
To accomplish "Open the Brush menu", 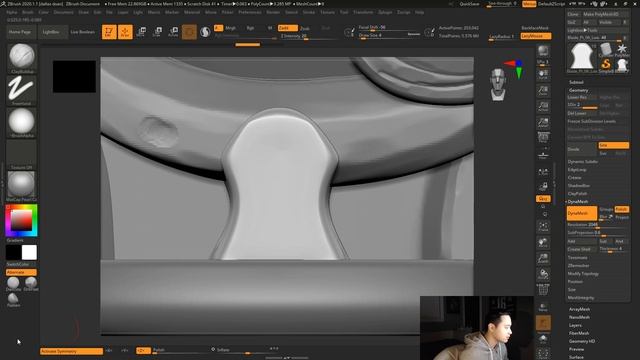I will (x=28, y=12).
